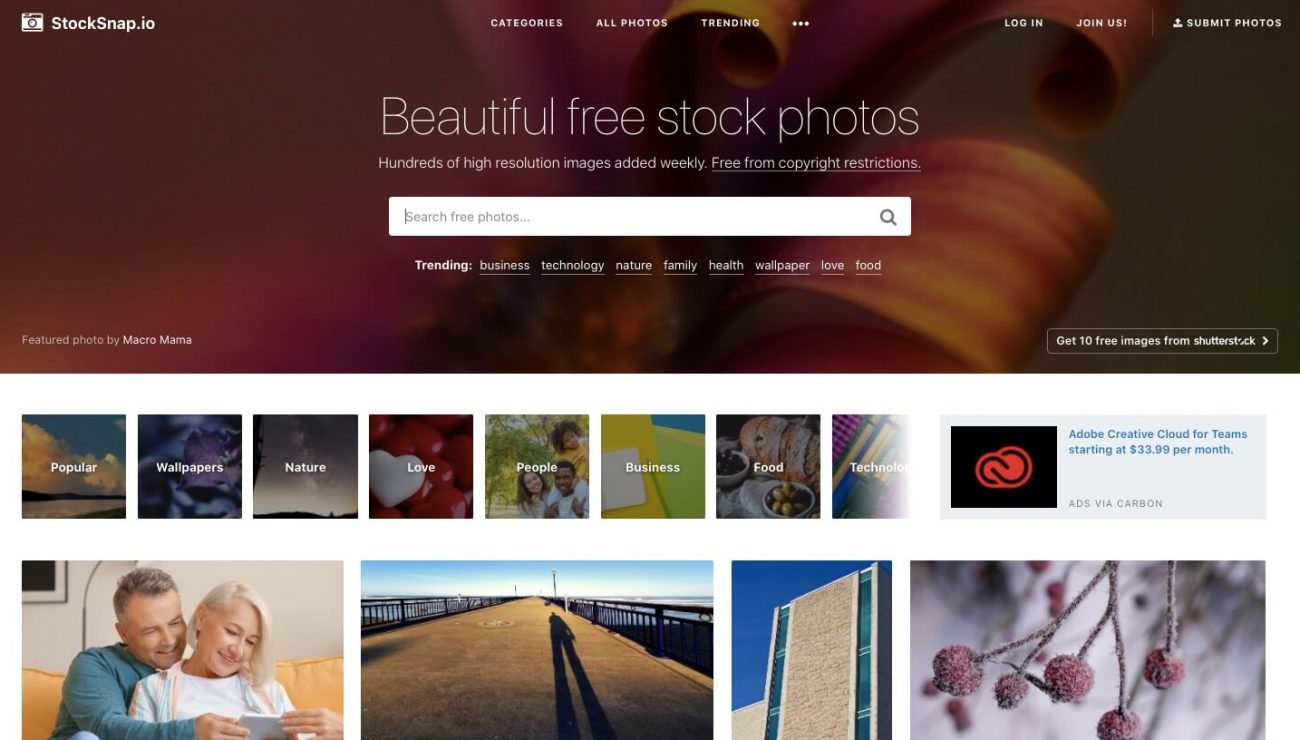This screenshot has height=740, width=1300.
Task: Click the shutterstock banner chevron arrow
Action: click(x=1265, y=341)
